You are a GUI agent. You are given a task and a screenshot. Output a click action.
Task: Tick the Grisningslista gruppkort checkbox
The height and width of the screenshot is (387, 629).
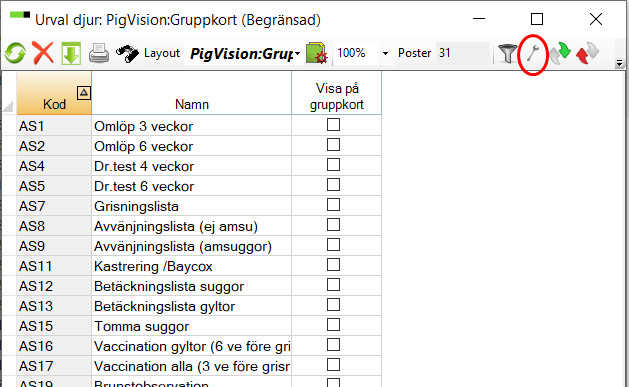click(333, 205)
